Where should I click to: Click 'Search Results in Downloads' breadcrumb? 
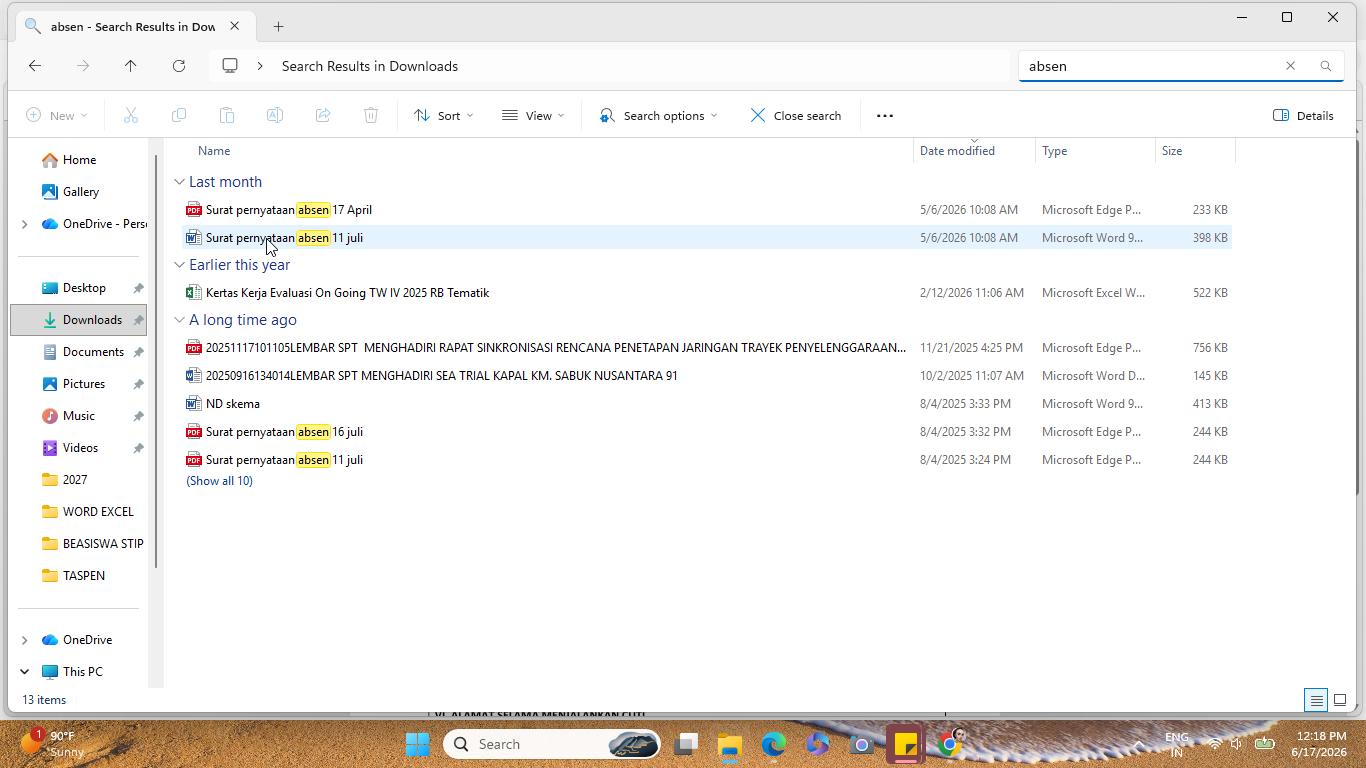[369, 66]
